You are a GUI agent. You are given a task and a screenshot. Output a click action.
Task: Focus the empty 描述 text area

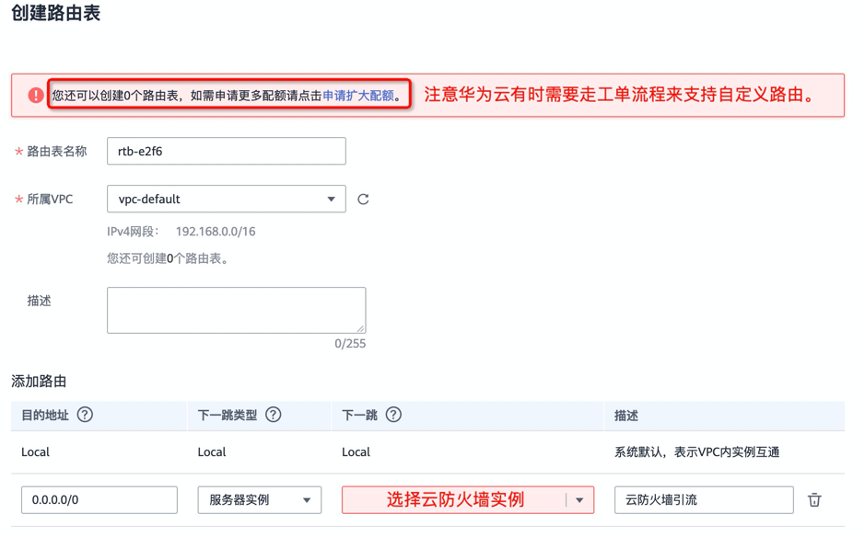click(236, 310)
